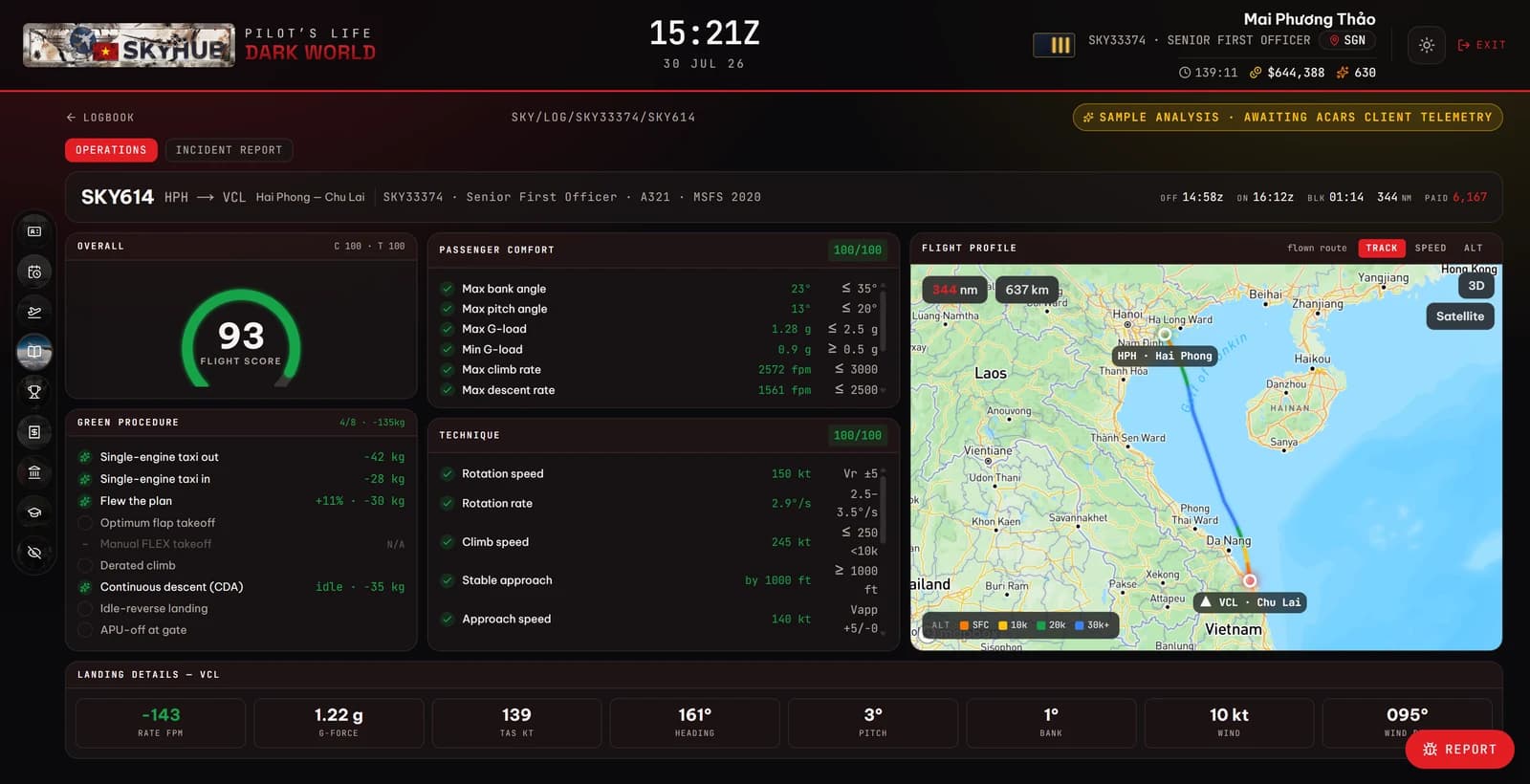This screenshot has height=784, width=1530.
Task: Click the Passenger Comfort 100/100 score badge
Action: (858, 250)
